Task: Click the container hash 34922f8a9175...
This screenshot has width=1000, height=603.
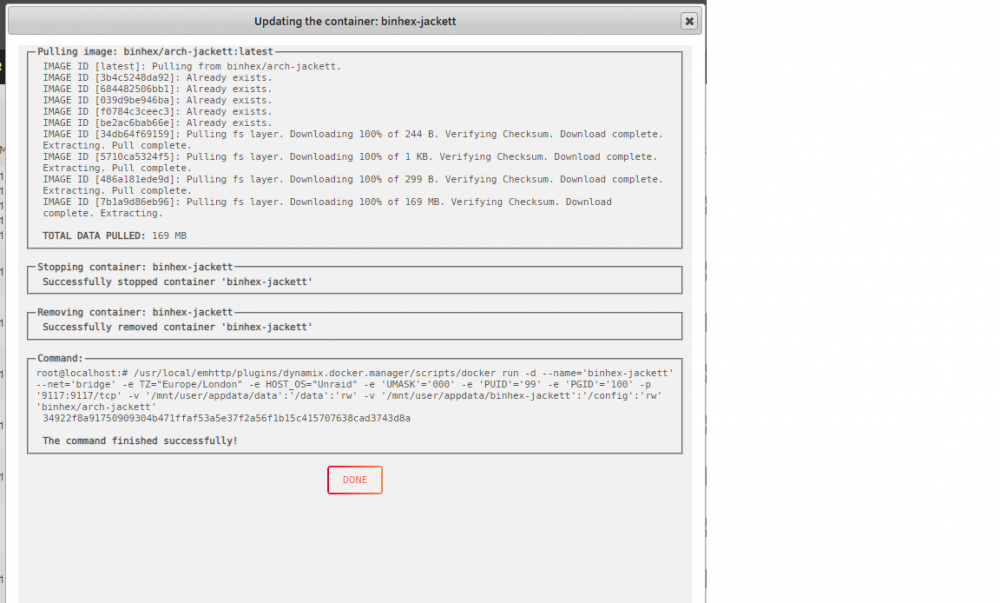Action: click(226, 418)
